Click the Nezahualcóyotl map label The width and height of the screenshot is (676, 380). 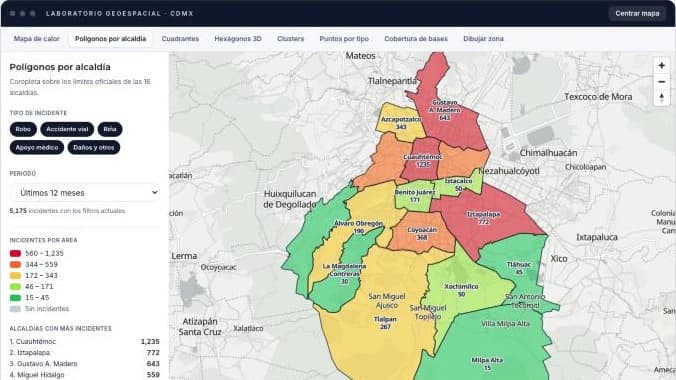[509, 171]
